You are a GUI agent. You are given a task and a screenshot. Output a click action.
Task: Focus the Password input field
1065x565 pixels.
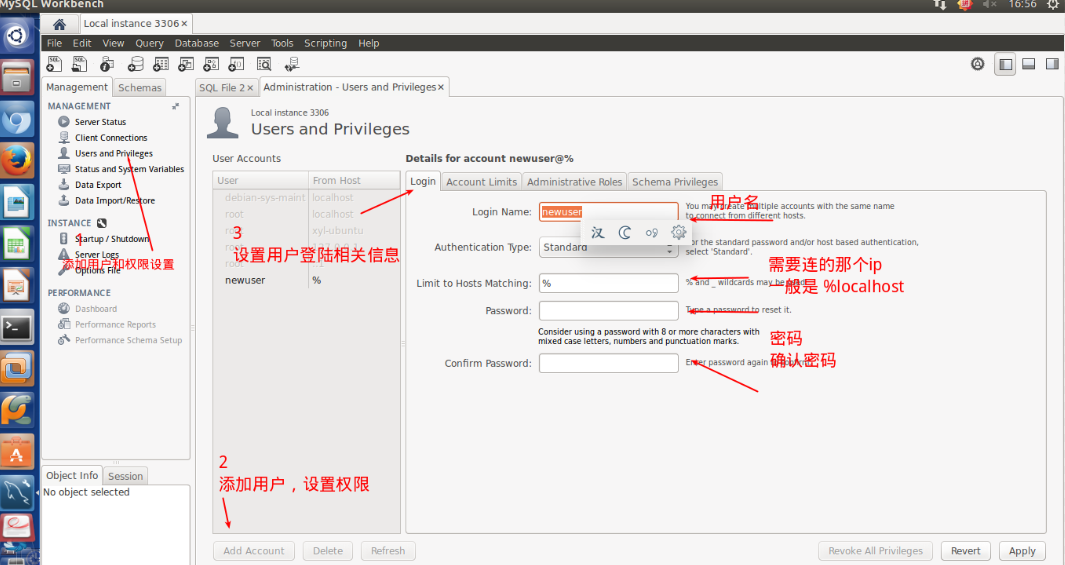(x=609, y=310)
